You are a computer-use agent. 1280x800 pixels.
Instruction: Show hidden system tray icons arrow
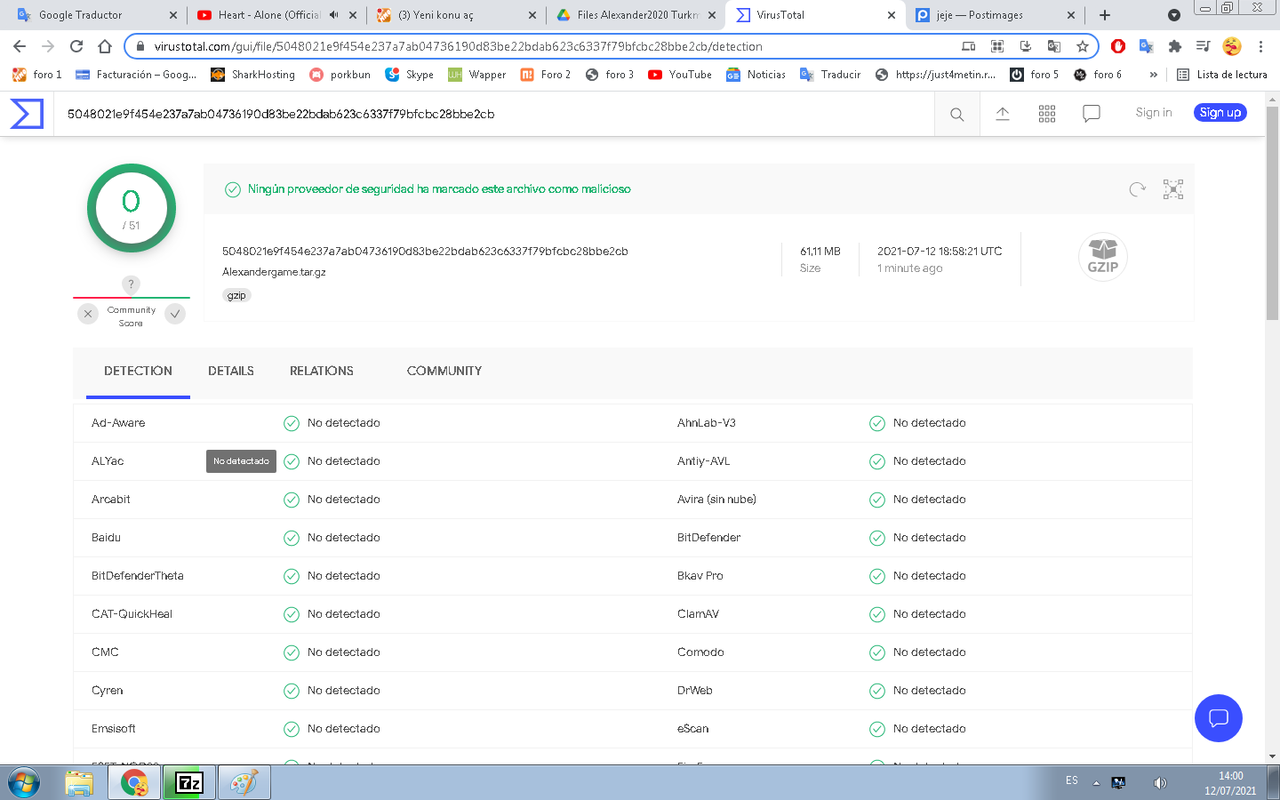(x=1096, y=782)
